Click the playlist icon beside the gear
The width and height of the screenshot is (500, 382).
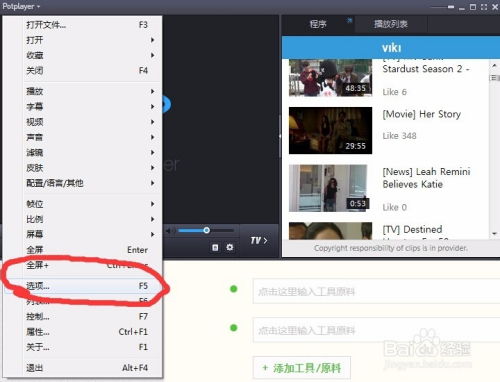pyautogui.click(x=215, y=247)
